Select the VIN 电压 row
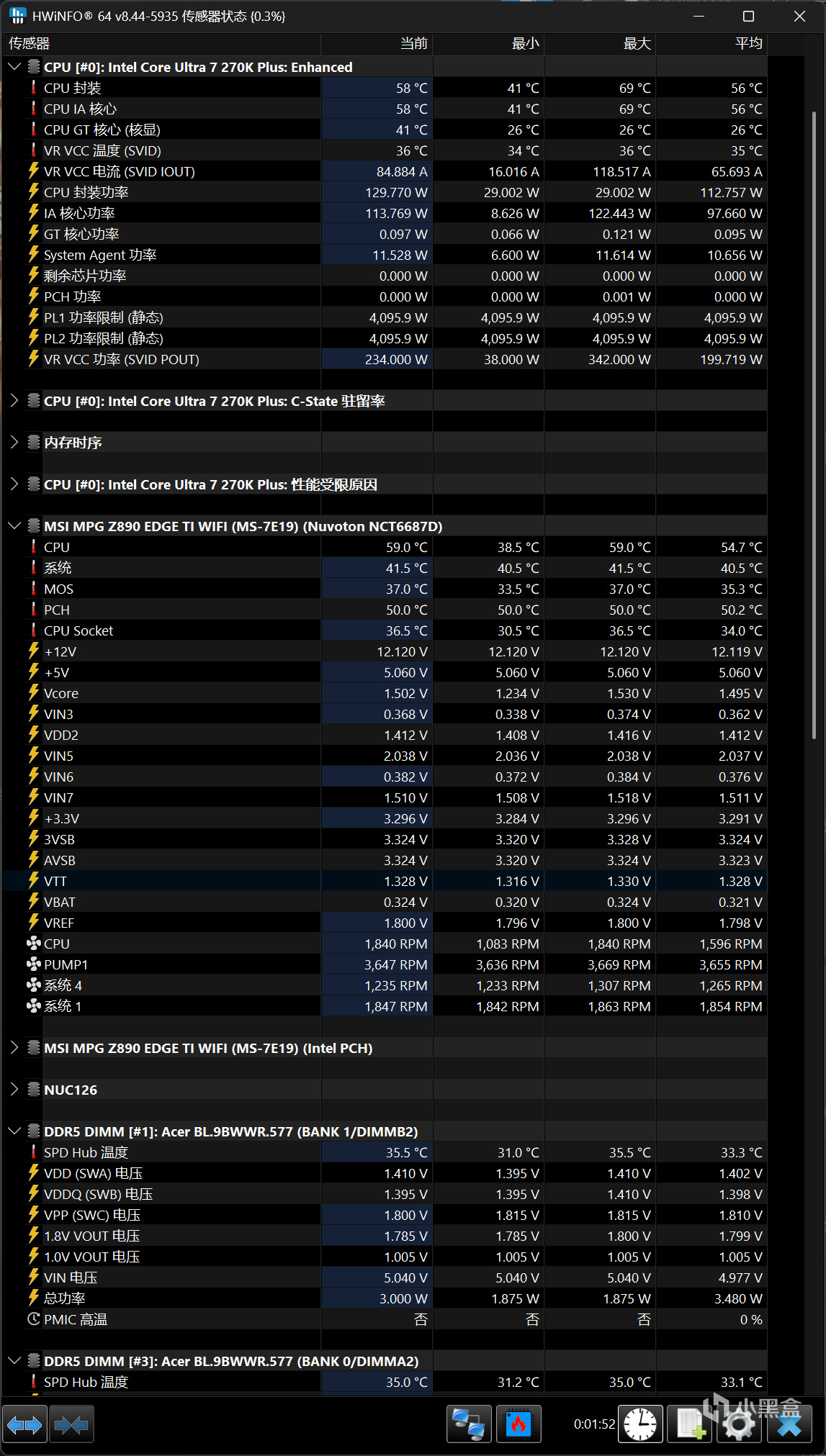This screenshot has width=826, height=1456. [385, 1278]
